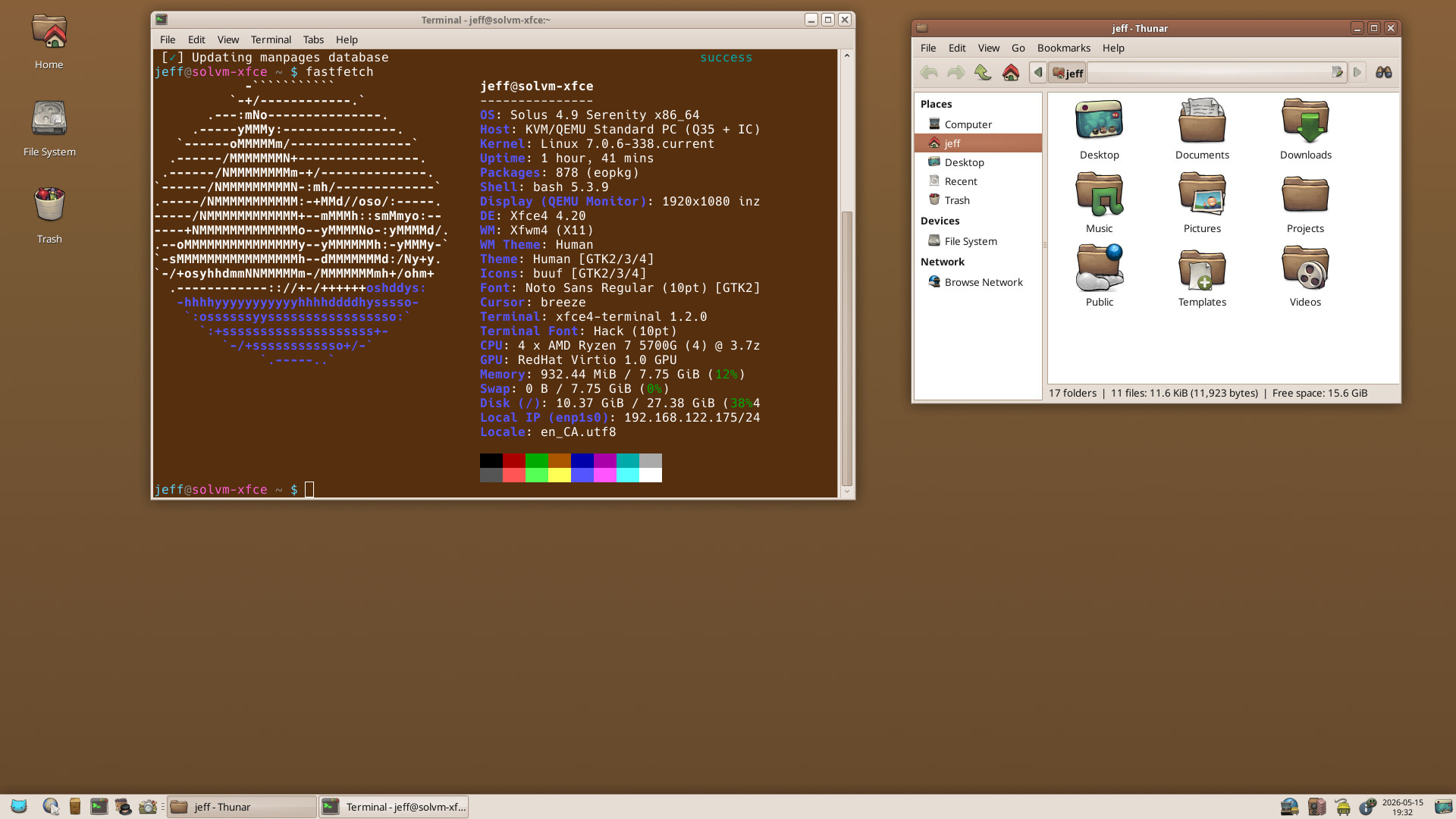Switch to Terminal taskbar button
The height and width of the screenshot is (819, 1456).
[394, 807]
